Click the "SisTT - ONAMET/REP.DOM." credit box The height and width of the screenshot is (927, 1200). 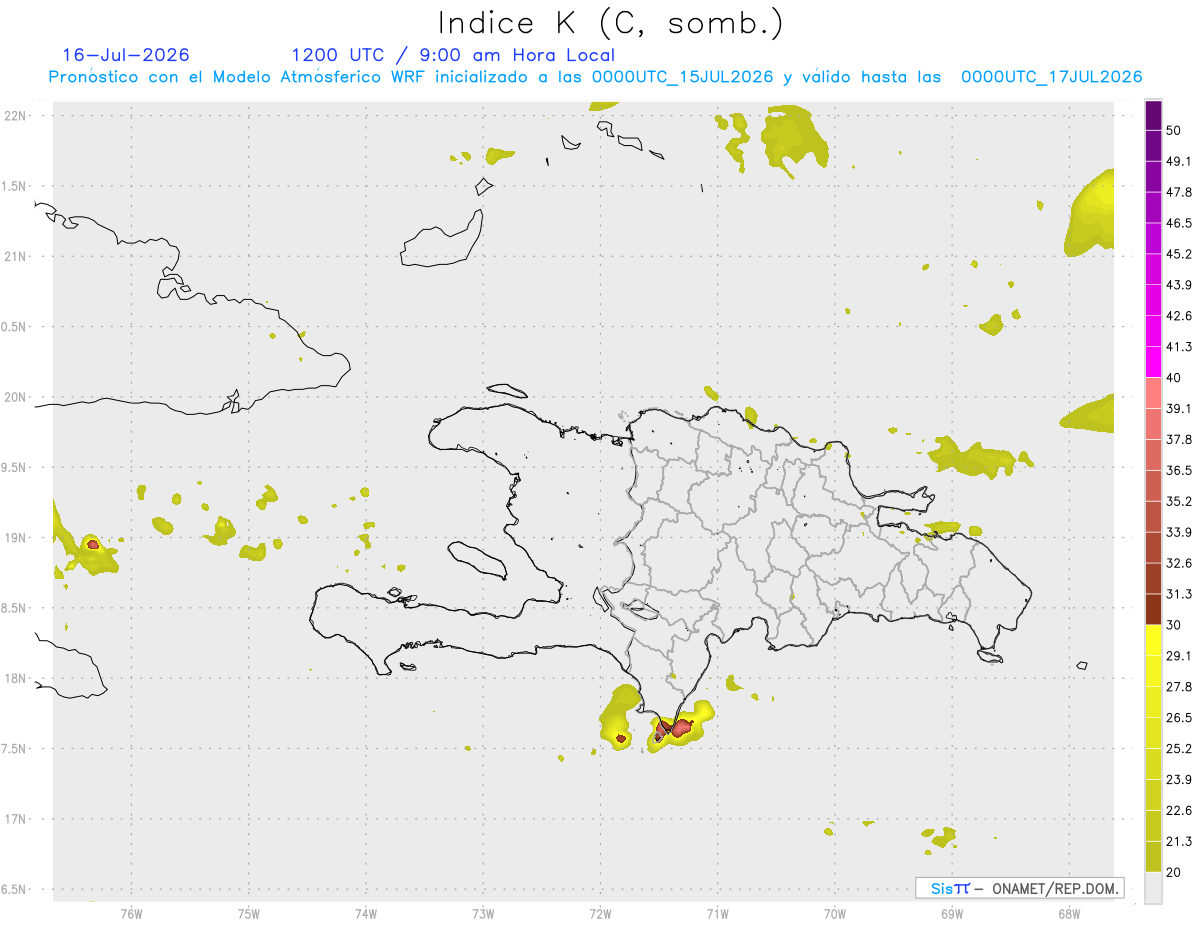pos(1019,888)
